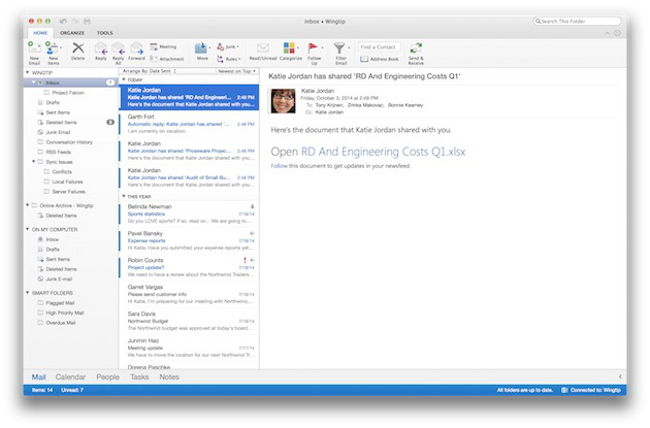The image size is (650, 428).
Task: Collapse the Sync Issues folder
Action: [34, 162]
